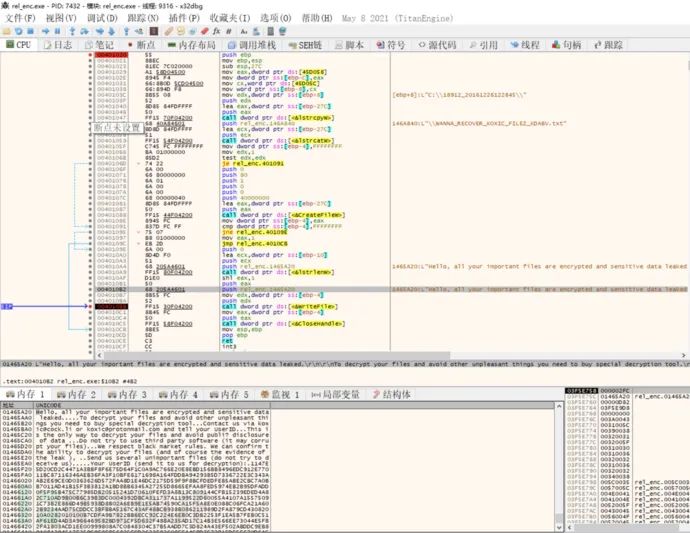
Task: Switch to the top 跟踪 trace tab
Action: [608, 45]
